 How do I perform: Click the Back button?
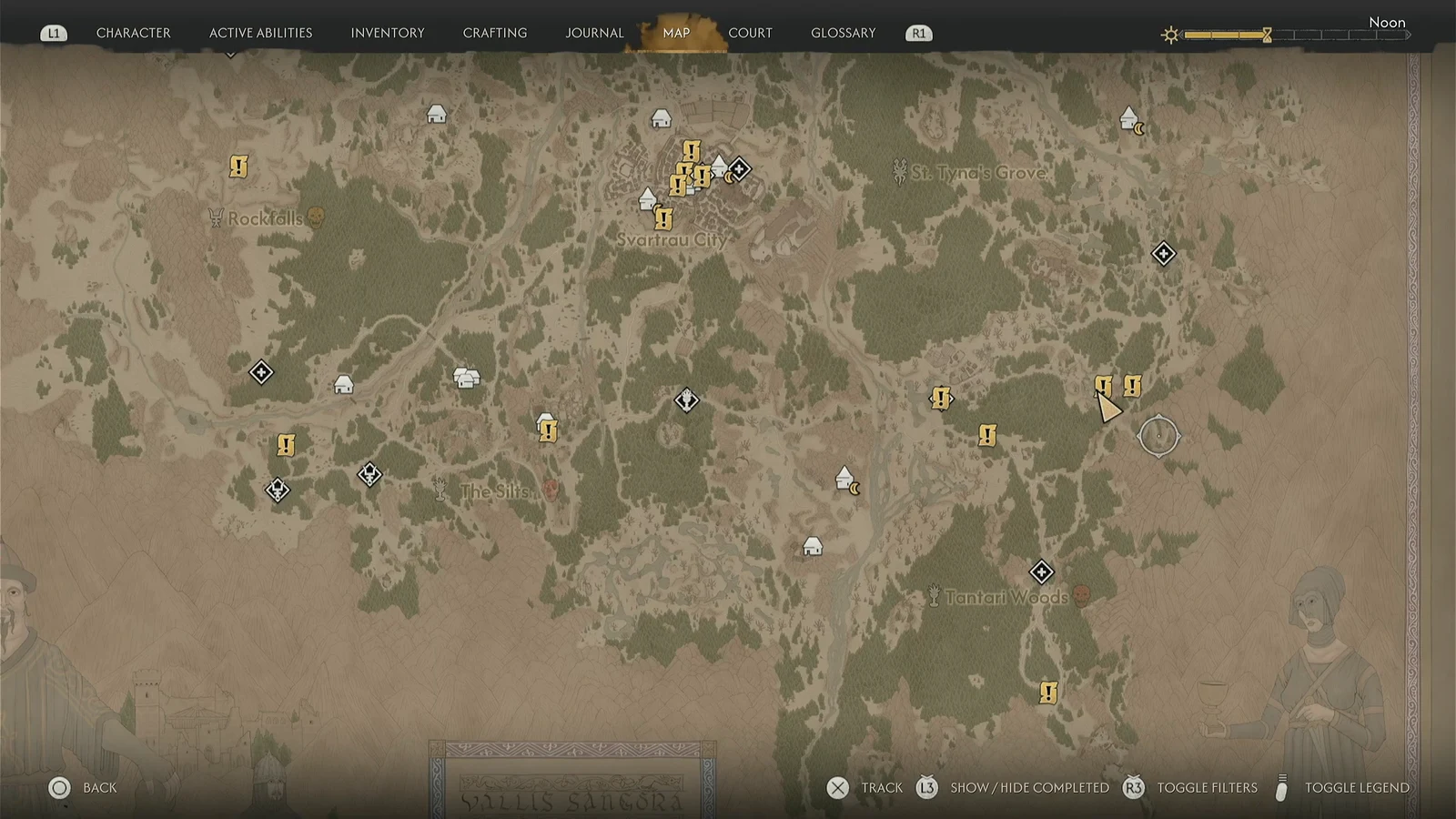[83, 788]
